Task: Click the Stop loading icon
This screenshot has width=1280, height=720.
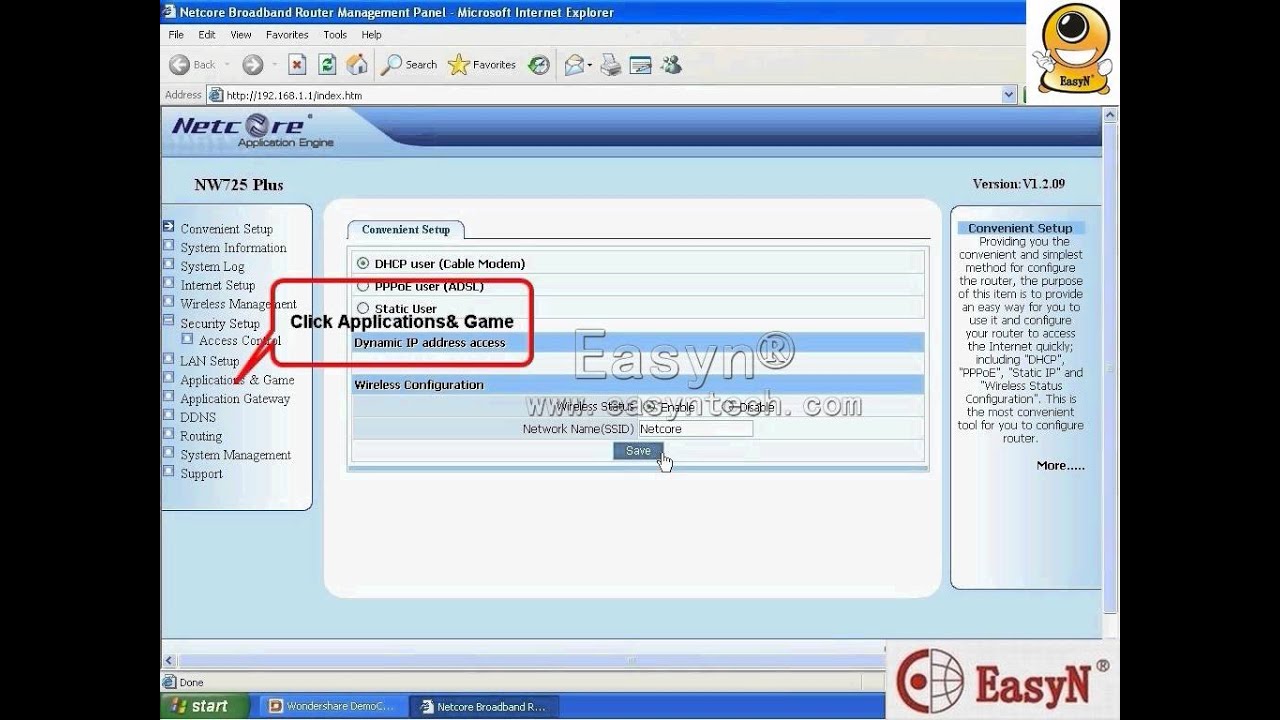Action: (x=297, y=65)
